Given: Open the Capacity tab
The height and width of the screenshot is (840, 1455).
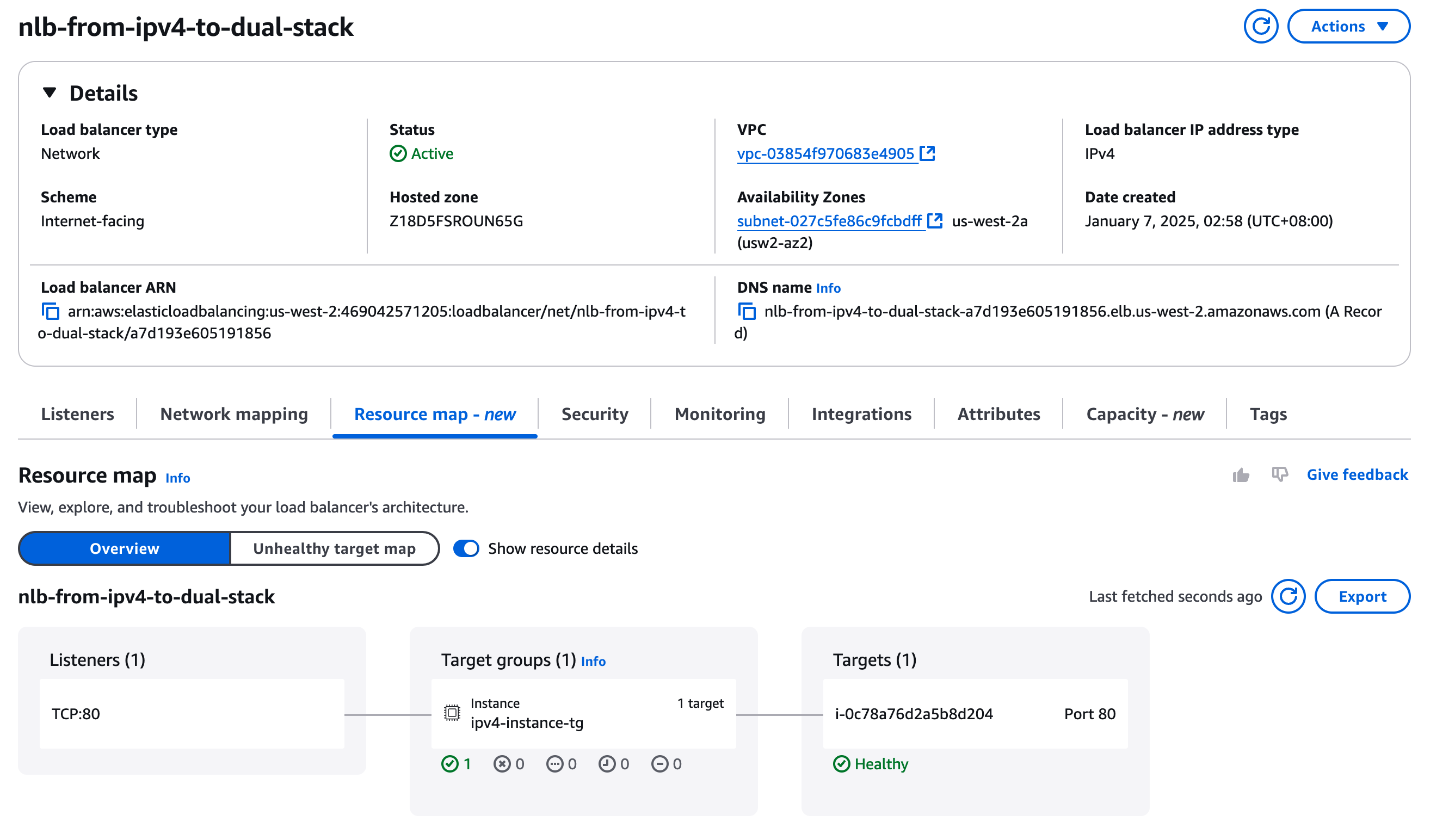Looking at the screenshot, I should pyautogui.click(x=1145, y=414).
